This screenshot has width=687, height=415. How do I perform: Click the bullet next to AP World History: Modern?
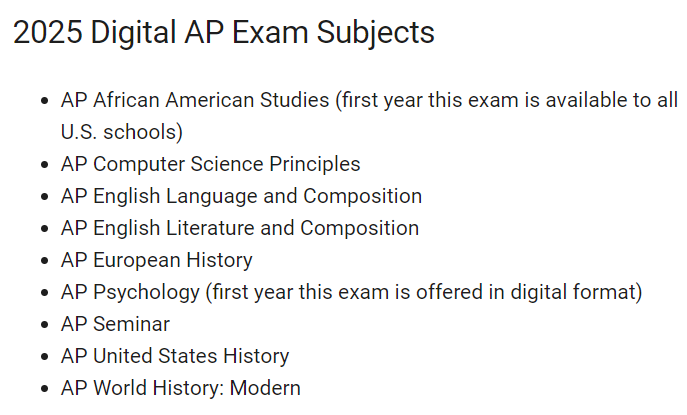(44, 389)
